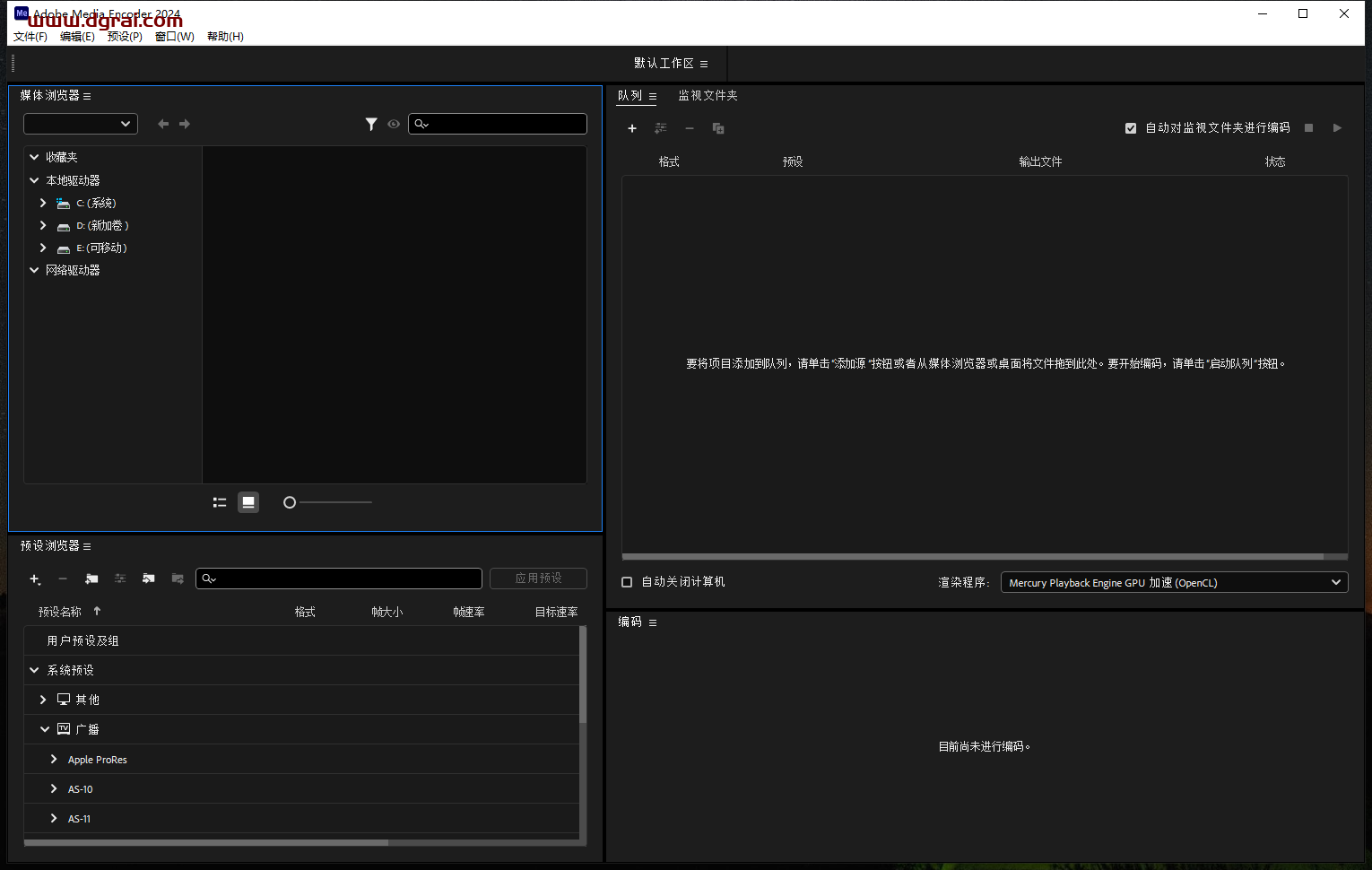Open preset browser panel menu icon
Image resolution: width=1372 pixels, height=870 pixels.
(87, 546)
